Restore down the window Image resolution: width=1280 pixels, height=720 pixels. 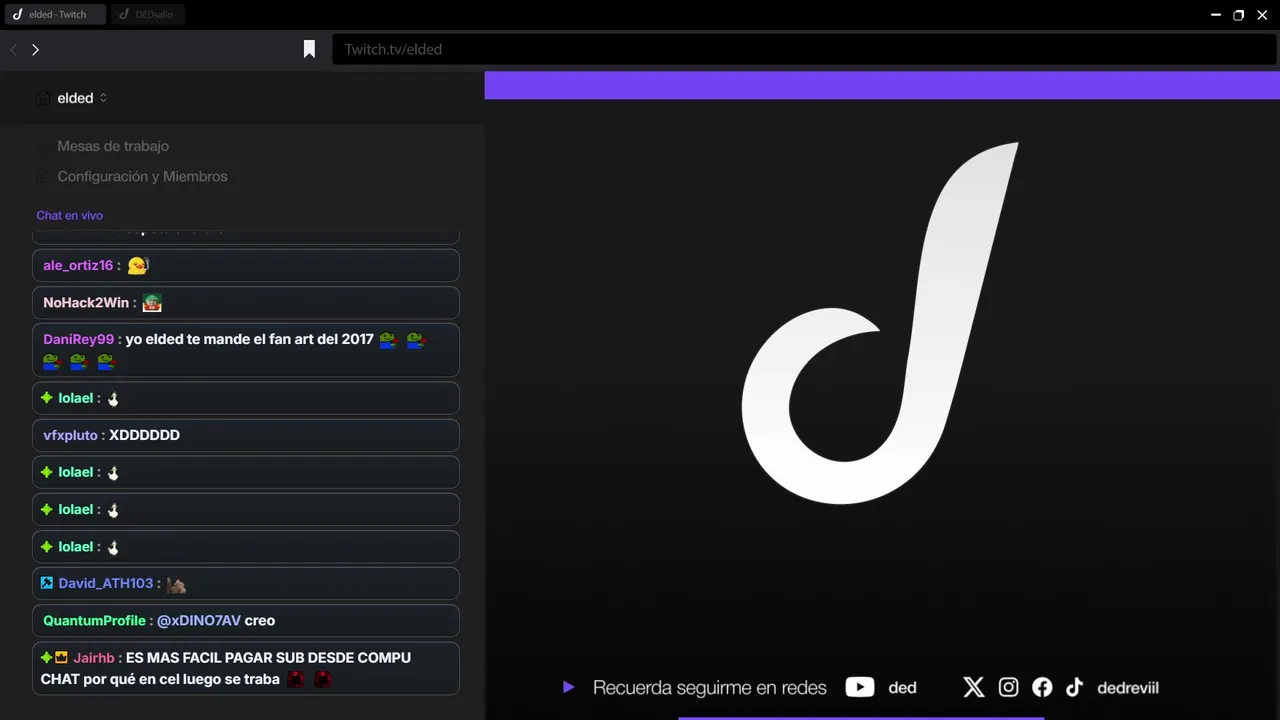coord(1239,15)
